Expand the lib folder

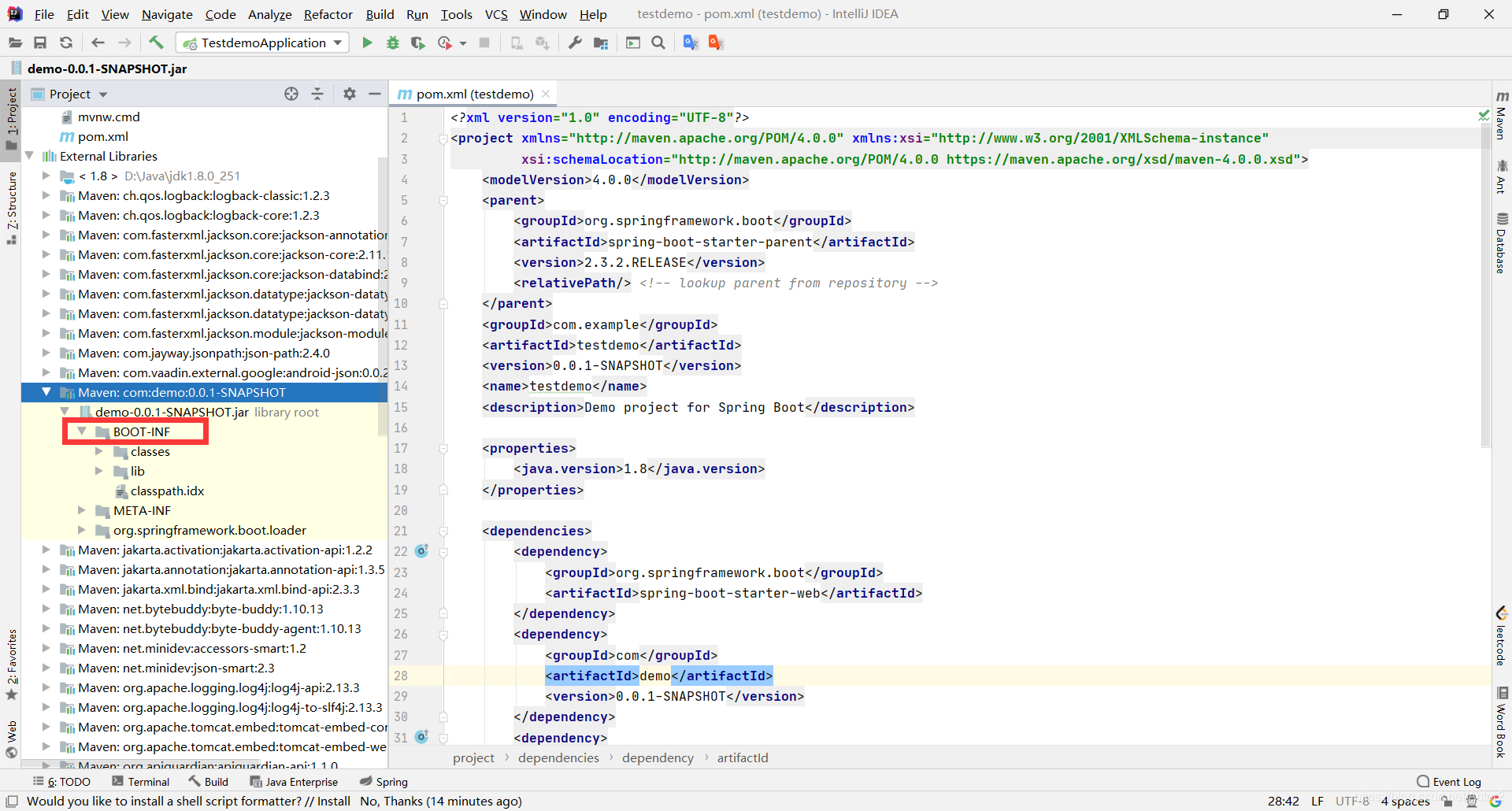(x=99, y=471)
